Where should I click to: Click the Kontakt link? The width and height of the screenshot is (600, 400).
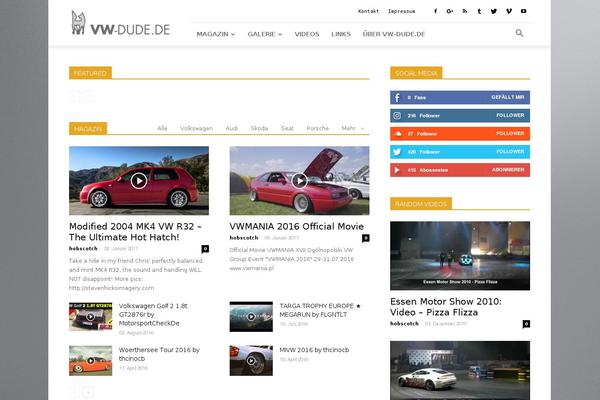[x=368, y=11]
